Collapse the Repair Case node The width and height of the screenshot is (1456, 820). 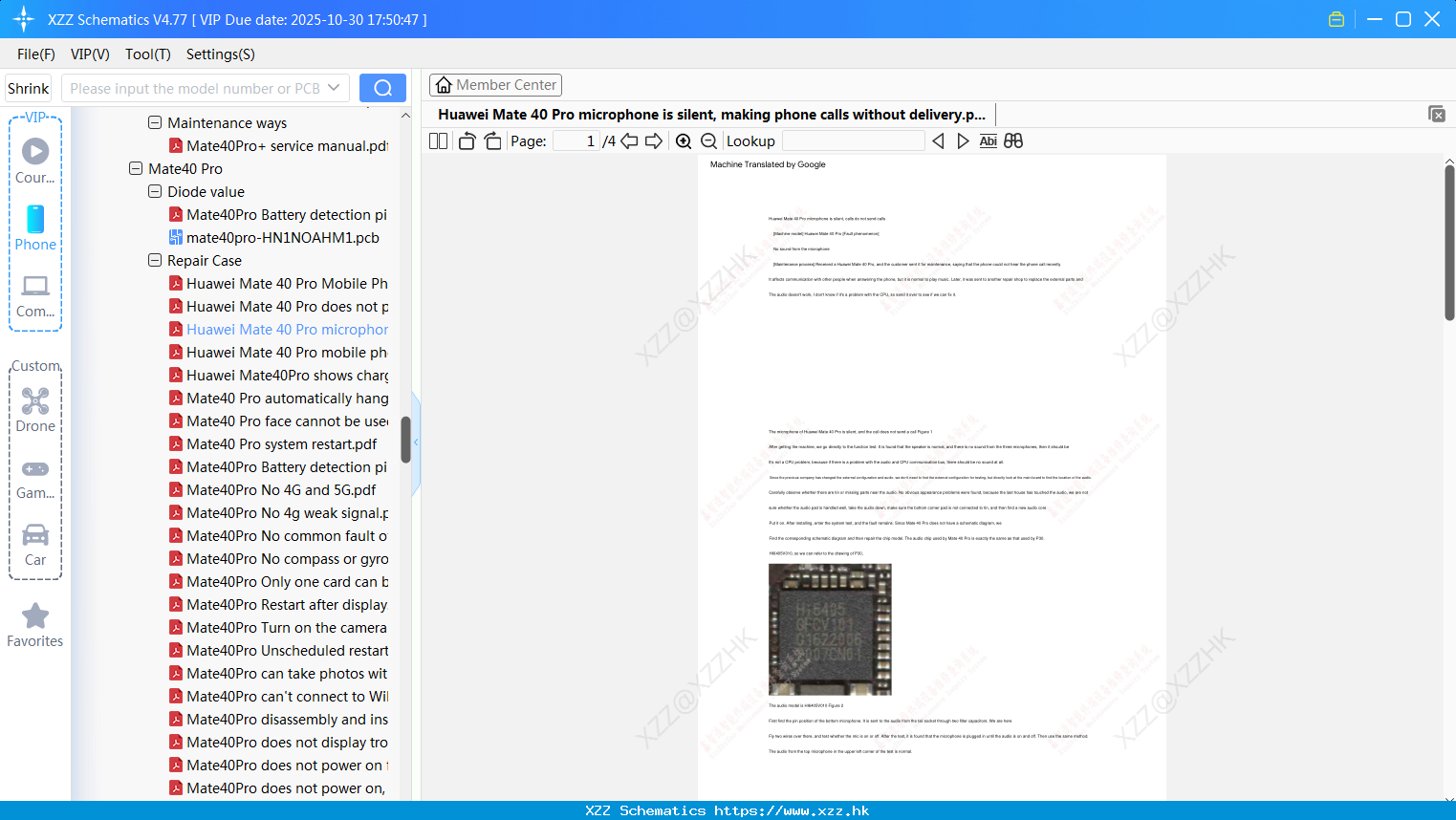click(x=155, y=261)
